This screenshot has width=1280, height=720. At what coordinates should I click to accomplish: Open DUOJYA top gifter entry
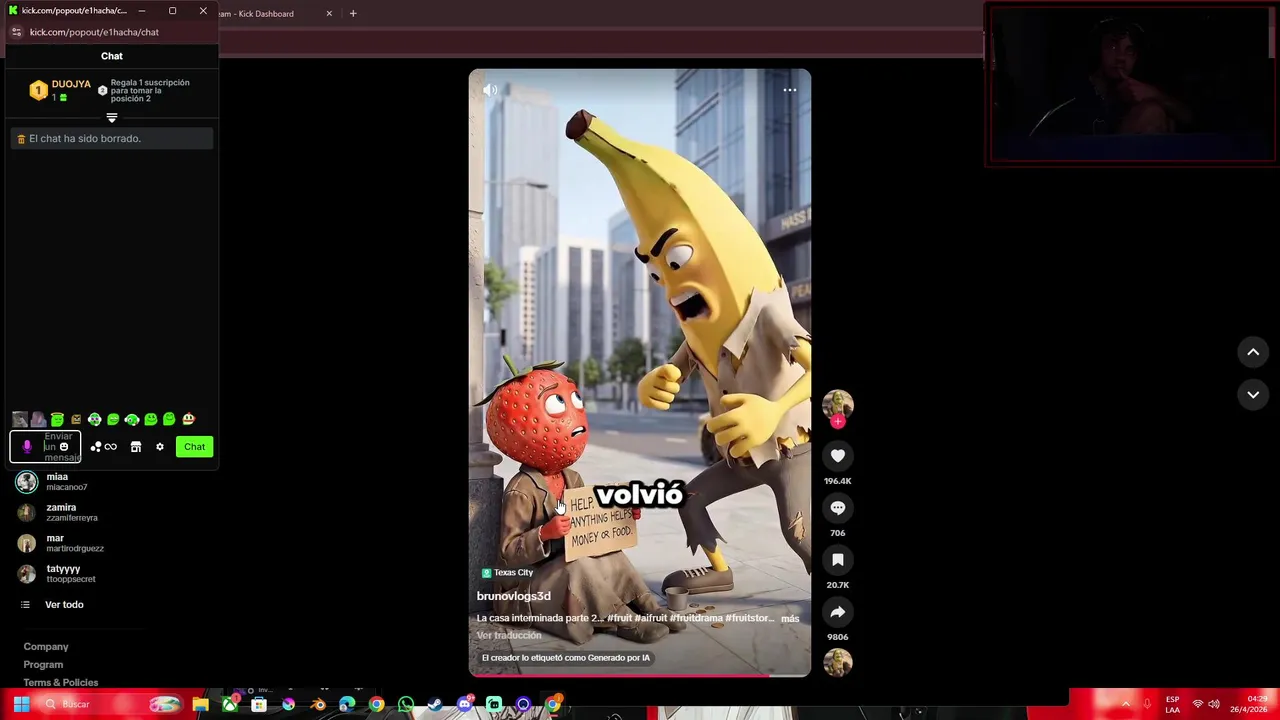pos(60,90)
